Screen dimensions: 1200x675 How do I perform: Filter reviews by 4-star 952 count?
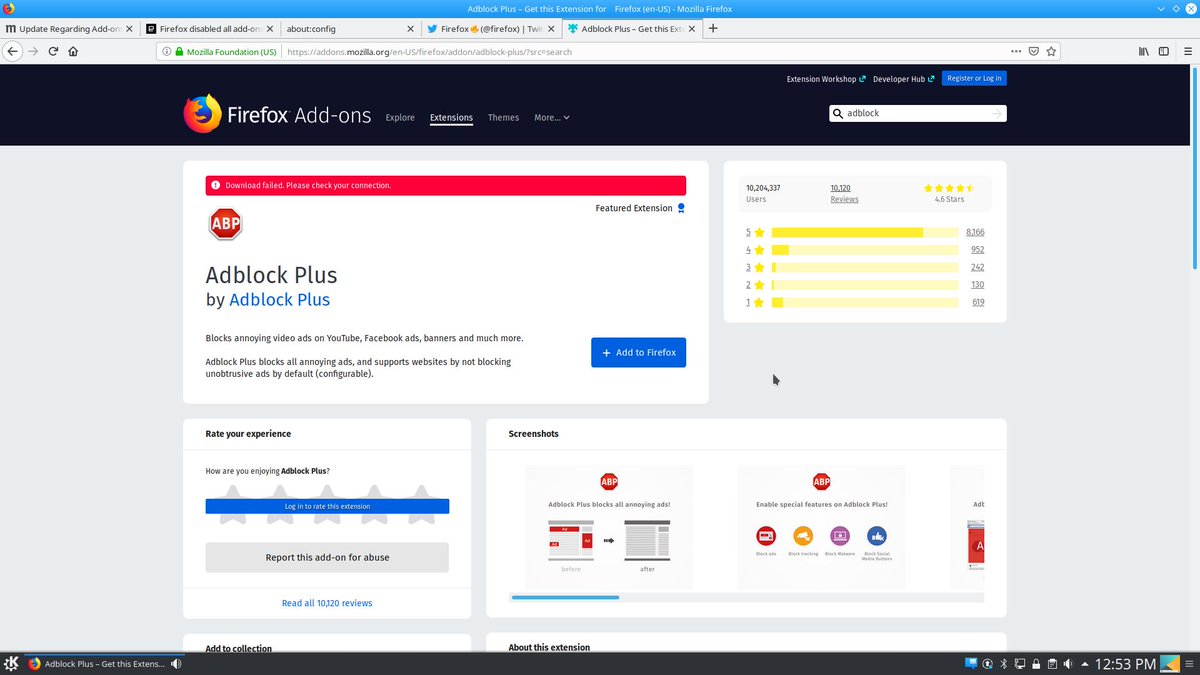click(x=977, y=250)
